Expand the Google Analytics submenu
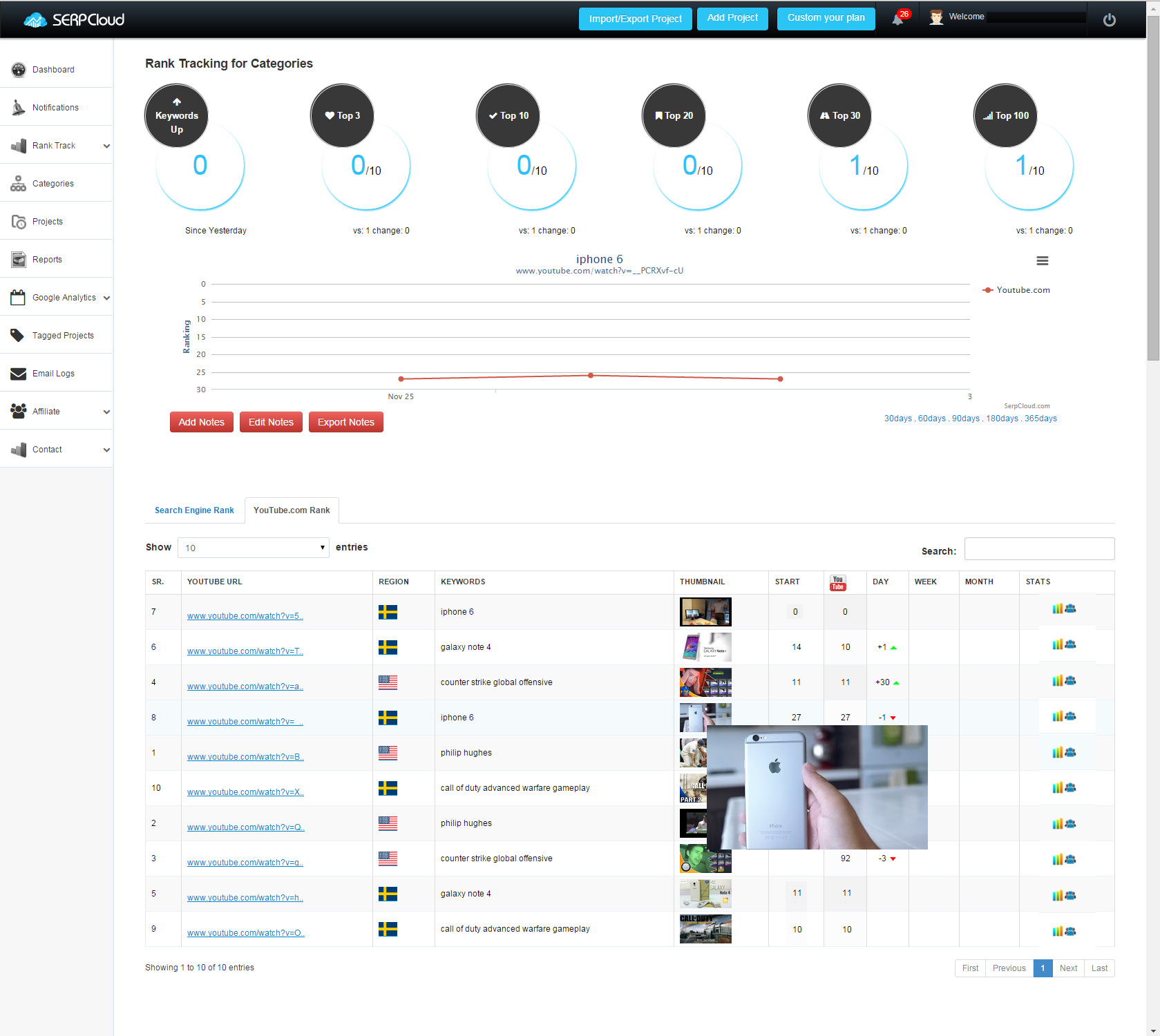Screen dimensions: 1160x1036 point(66,297)
